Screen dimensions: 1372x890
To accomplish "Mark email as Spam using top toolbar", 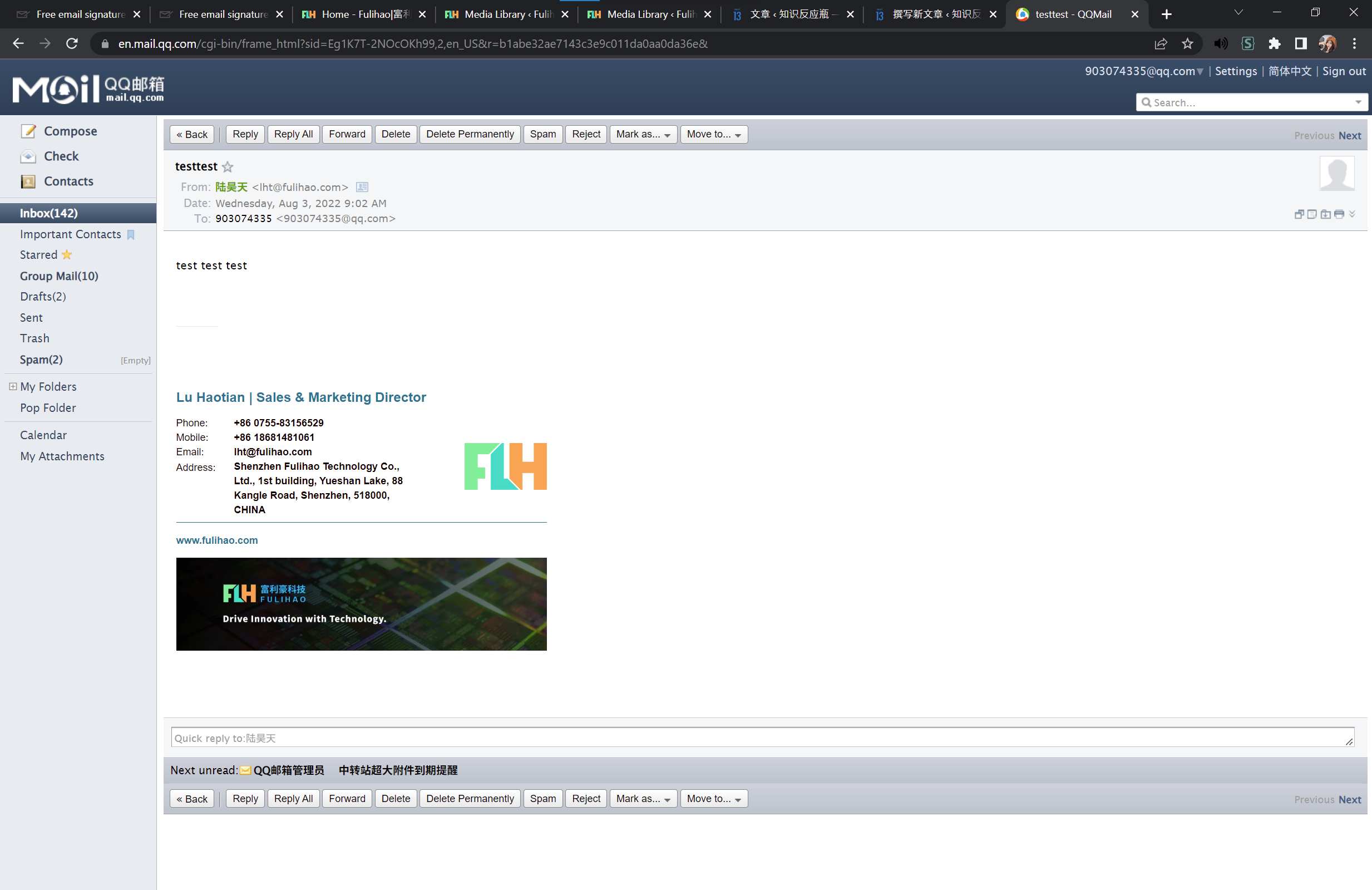I will click(543, 134).
